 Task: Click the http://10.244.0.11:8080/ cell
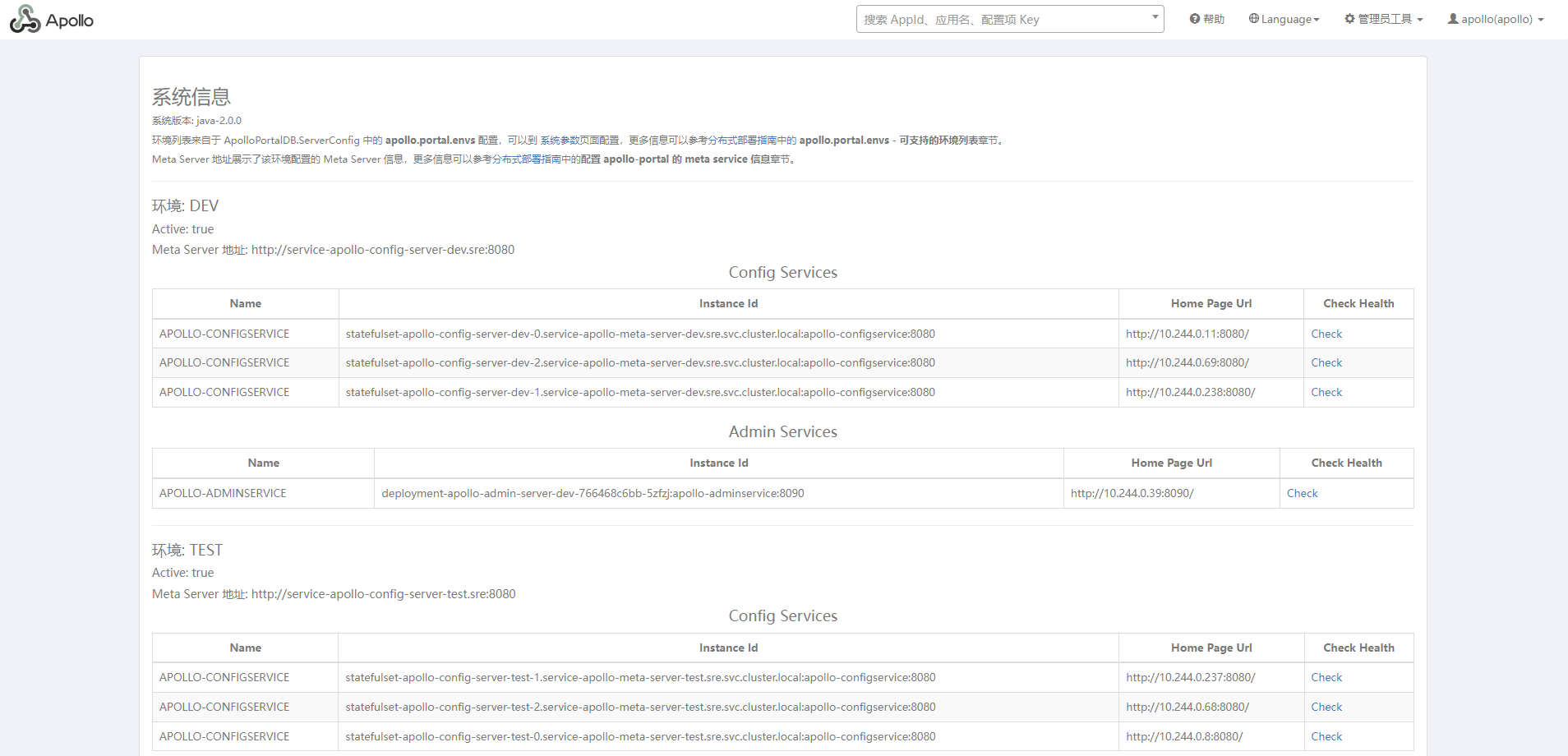click(x=1211, y=334)
